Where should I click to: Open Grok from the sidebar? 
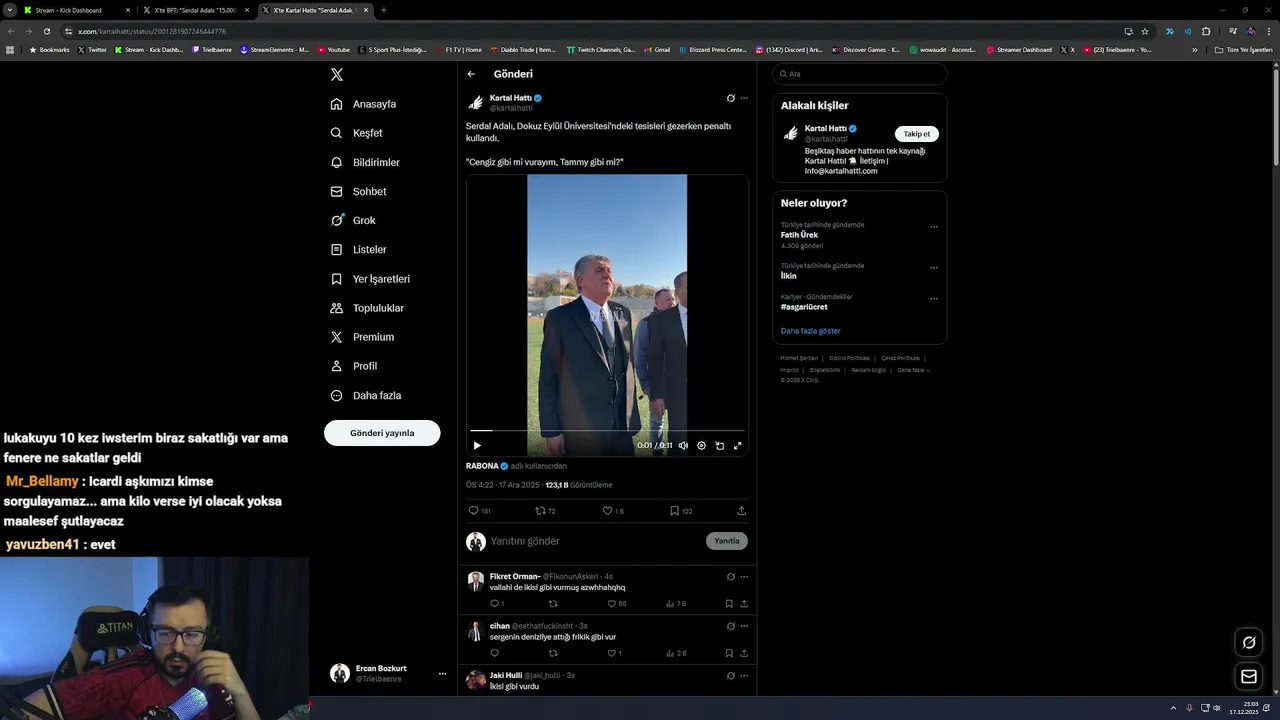pos(353,220)
